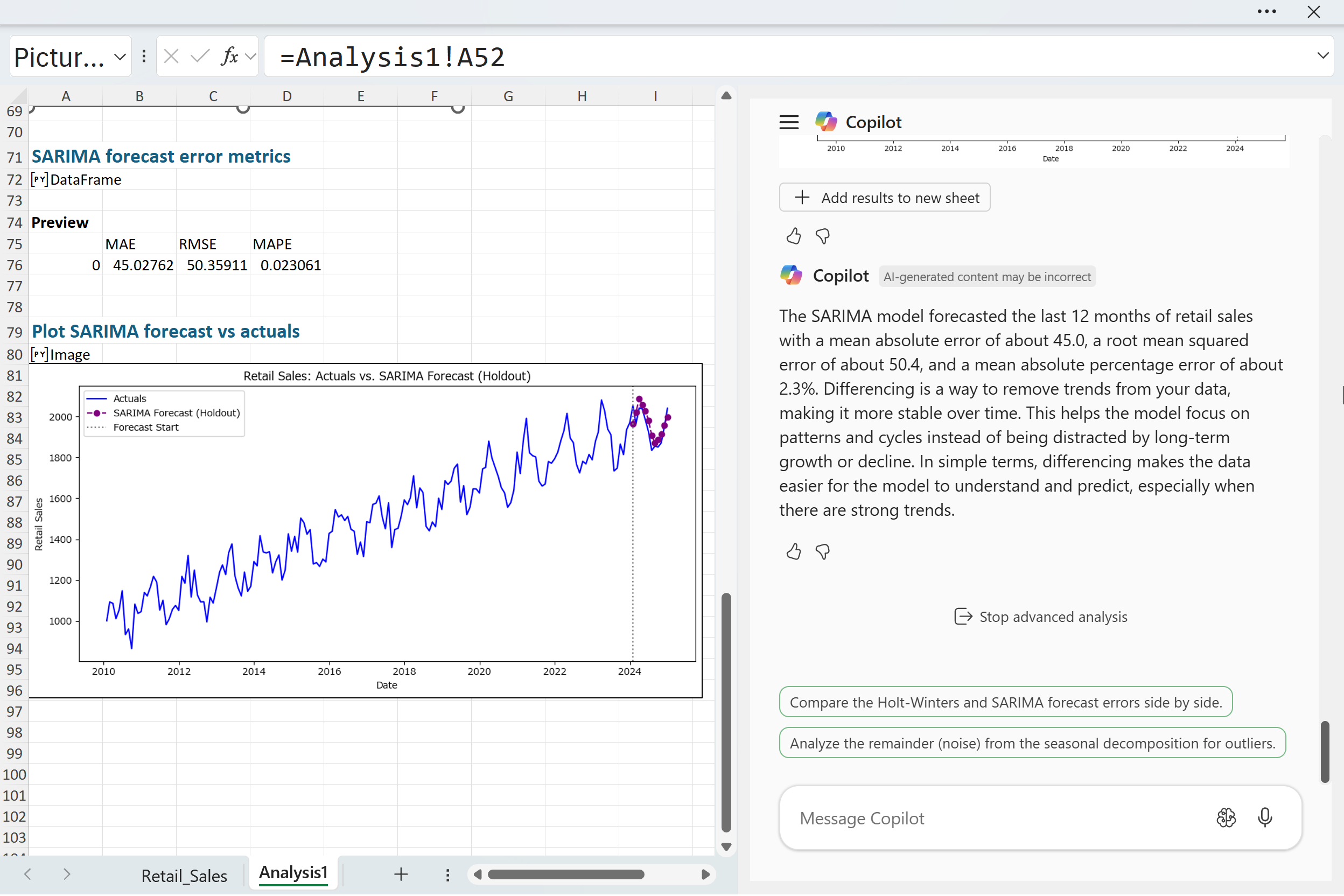Screen dimensions: 1344x896
Task: Choose the Compare Holt-Winters and SARIMA suggestion
Action: click(x=1005, y=702)
